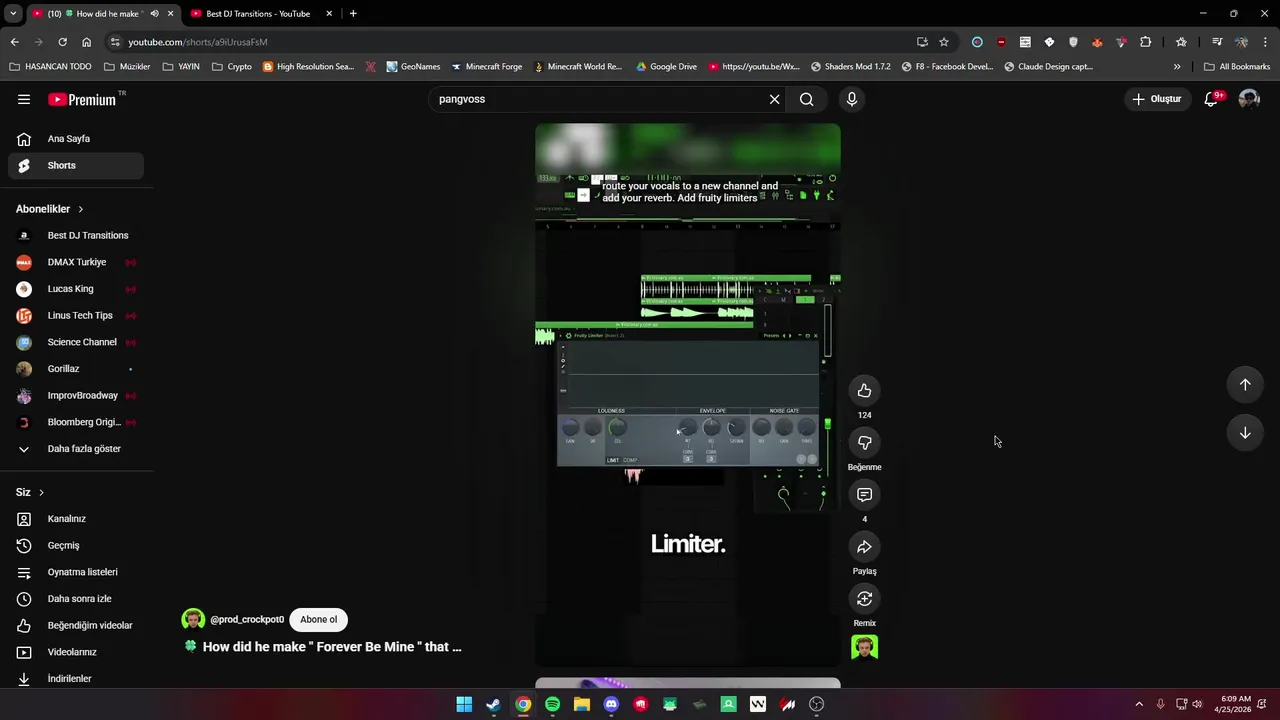Screen dimensions: 1280x720
Task: Reload the page
Action: pos(62,42)
